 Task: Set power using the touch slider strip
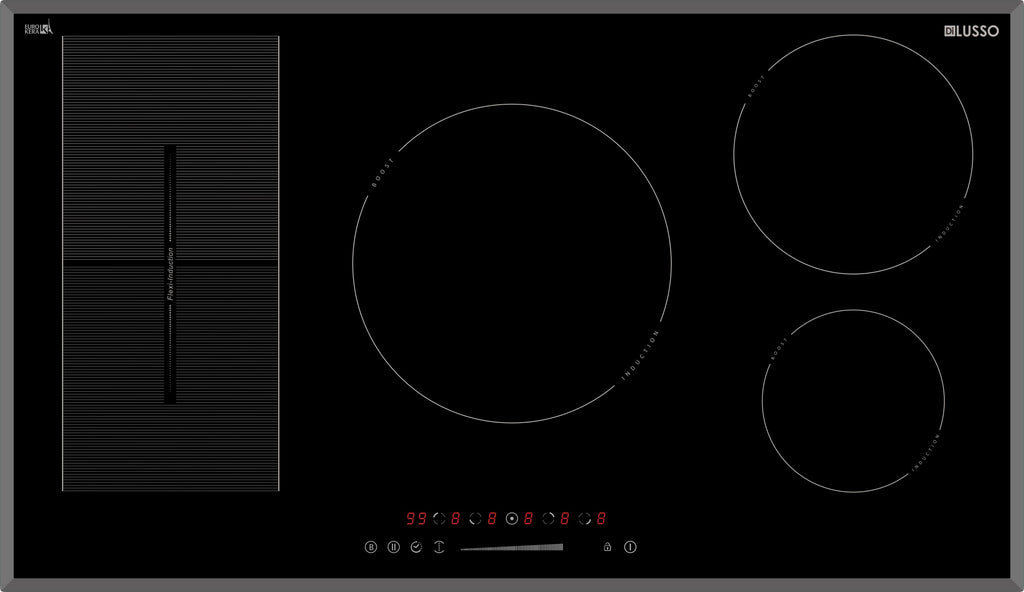pyautogui.click(x=511, y=547)
